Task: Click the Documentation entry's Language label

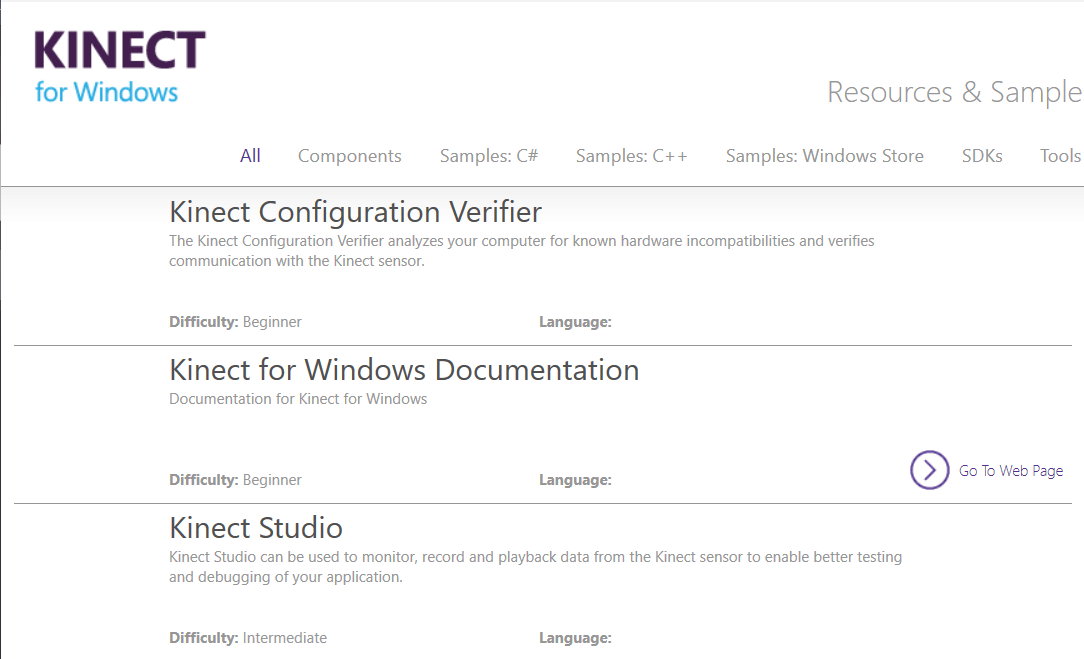Action: (x=575, y=480)
